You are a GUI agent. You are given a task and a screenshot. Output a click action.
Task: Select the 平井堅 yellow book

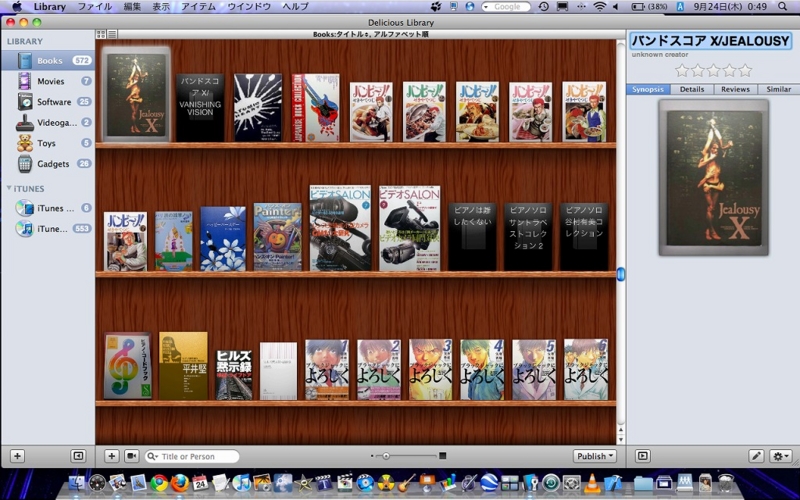pos(183,366)
